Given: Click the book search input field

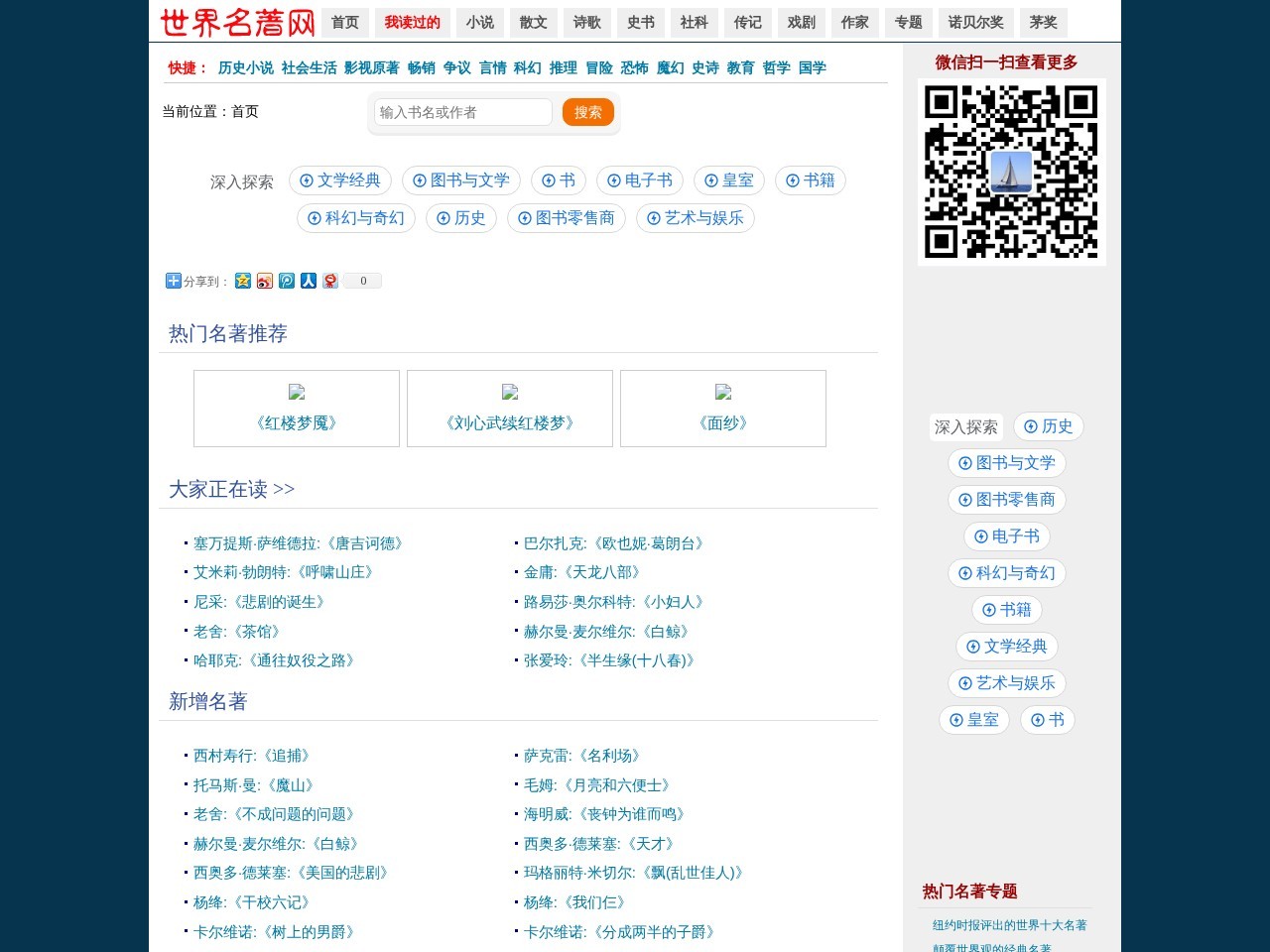Looking at the screenshot, I should [461, 112].
